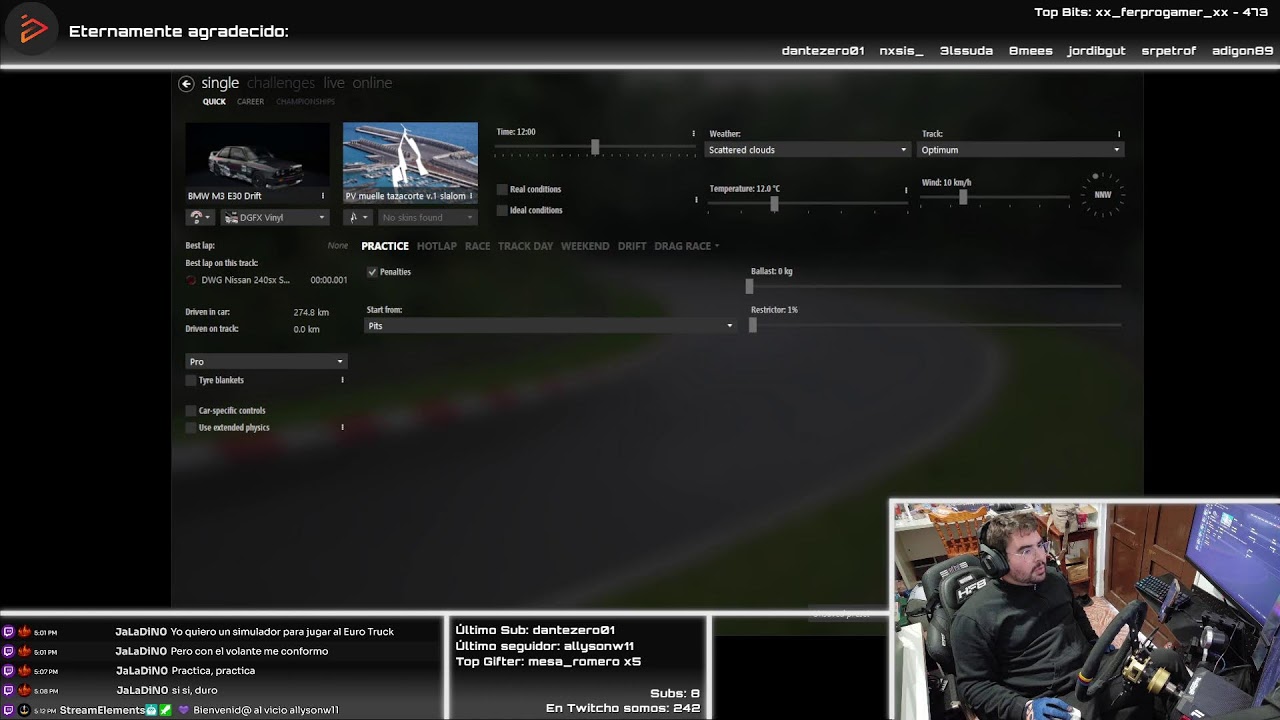1280x720 pixels.
Task: Open options dots left of Temperature slider
Action: (697, 200)
